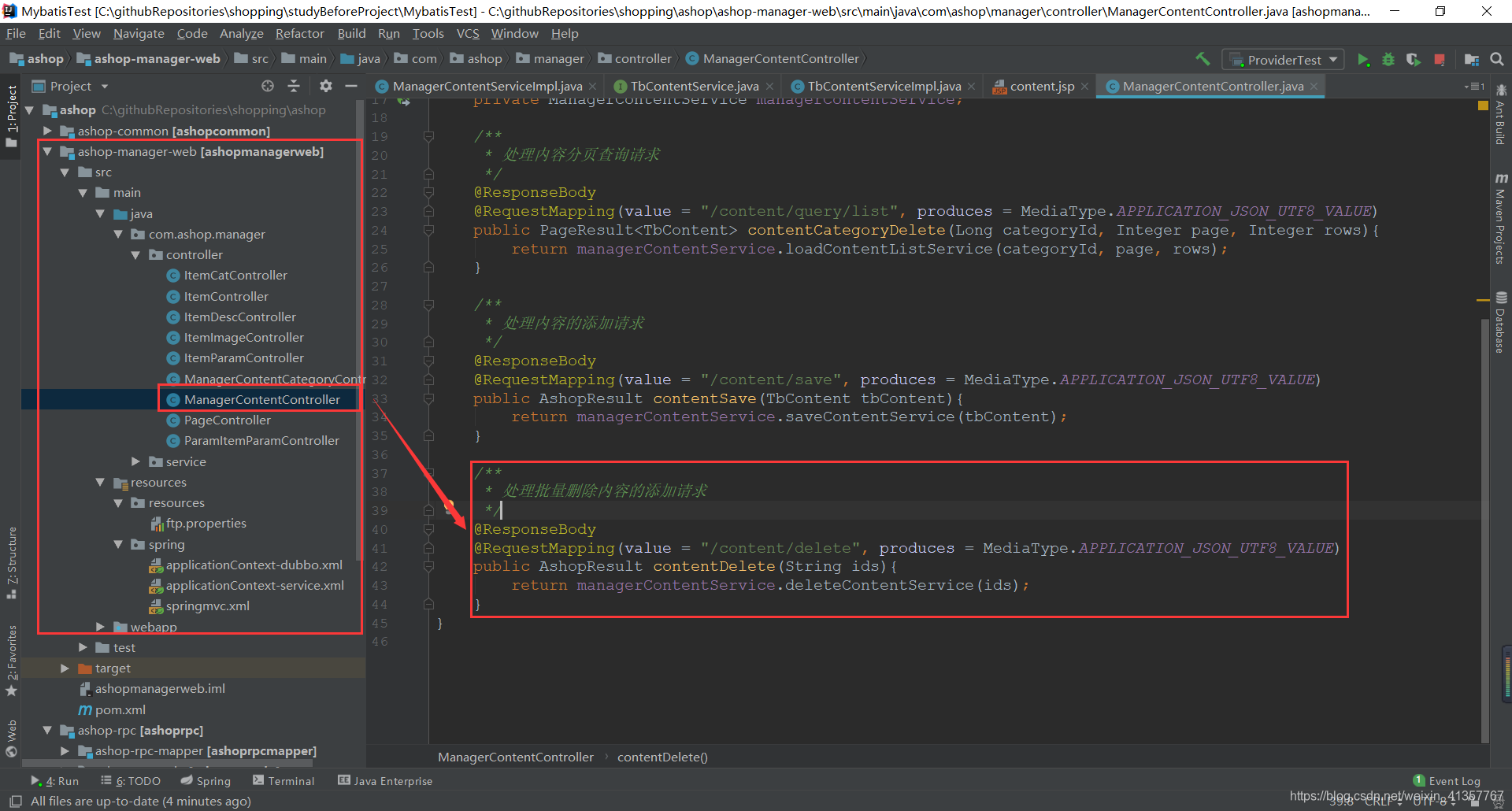
Task: Open Project Structure icon in toolbar
Action: pos(1471,59)
